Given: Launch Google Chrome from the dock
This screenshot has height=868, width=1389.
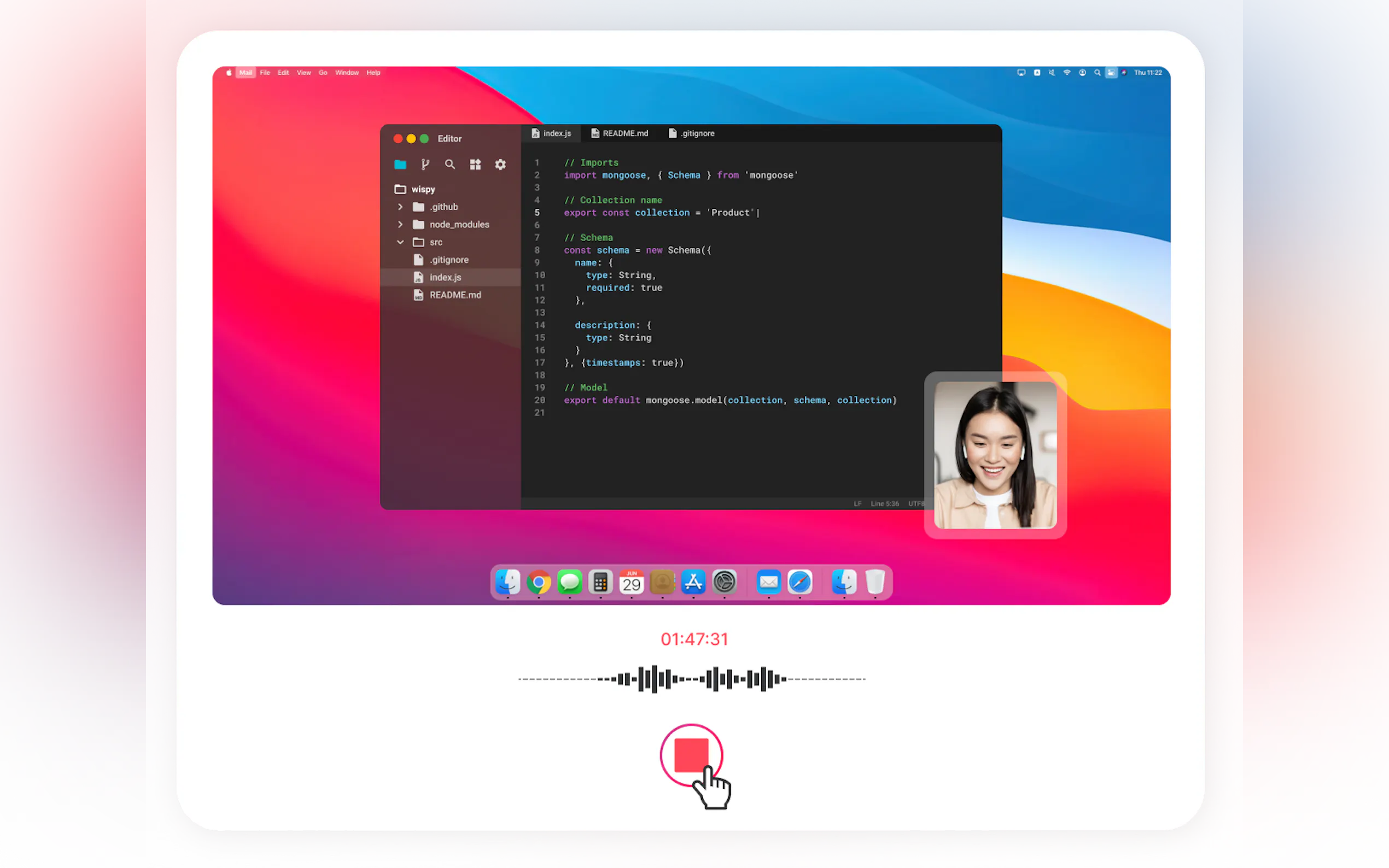Looking at the screenshot, I should [x=539, y=583].
